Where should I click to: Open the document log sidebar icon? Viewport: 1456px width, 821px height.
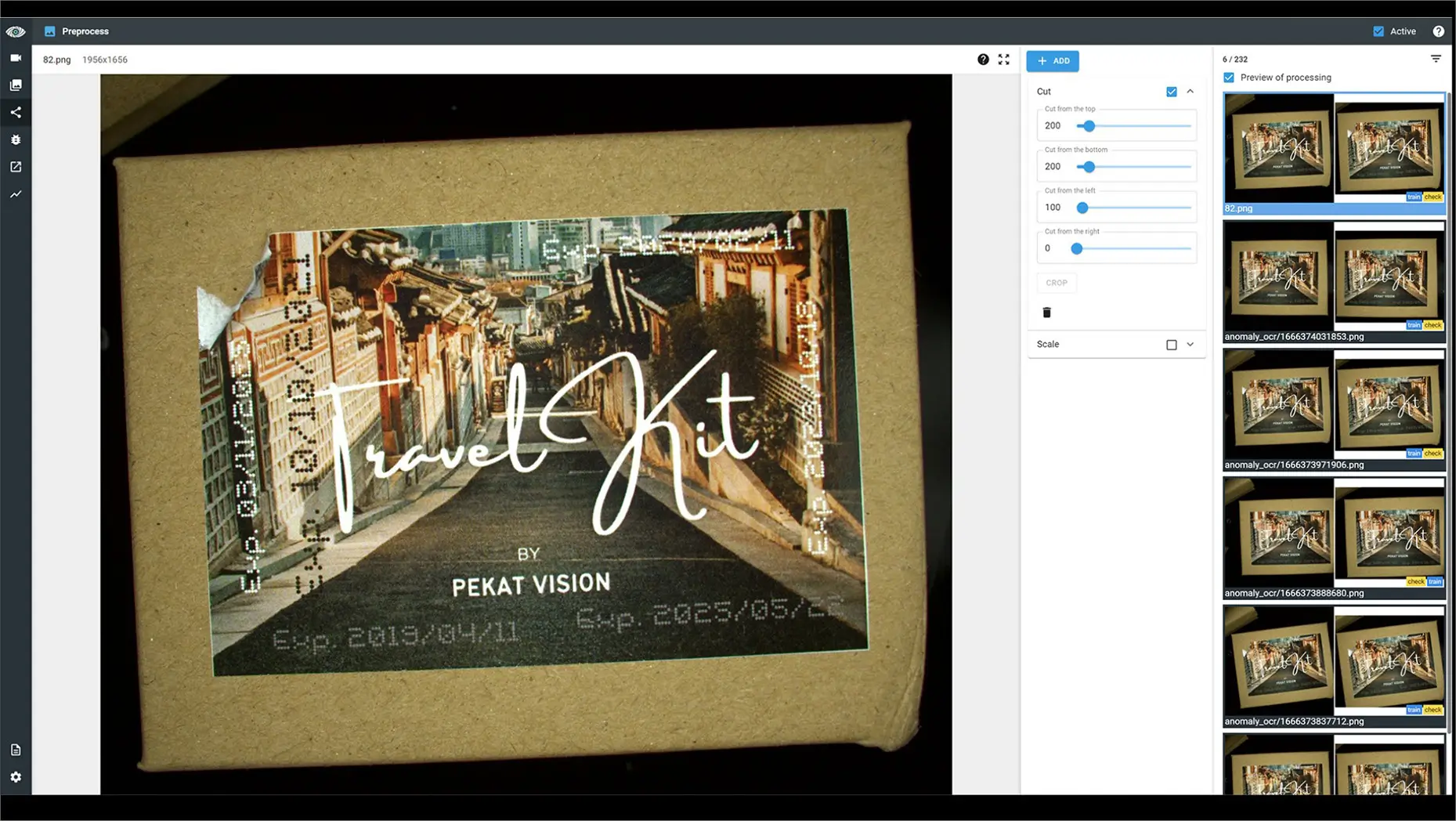point(16,750)
